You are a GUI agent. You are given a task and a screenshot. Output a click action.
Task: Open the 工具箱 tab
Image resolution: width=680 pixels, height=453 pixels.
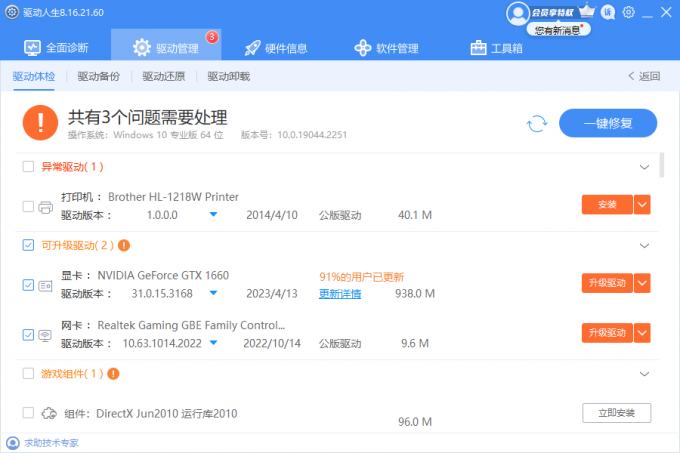(x=497, y=48)
